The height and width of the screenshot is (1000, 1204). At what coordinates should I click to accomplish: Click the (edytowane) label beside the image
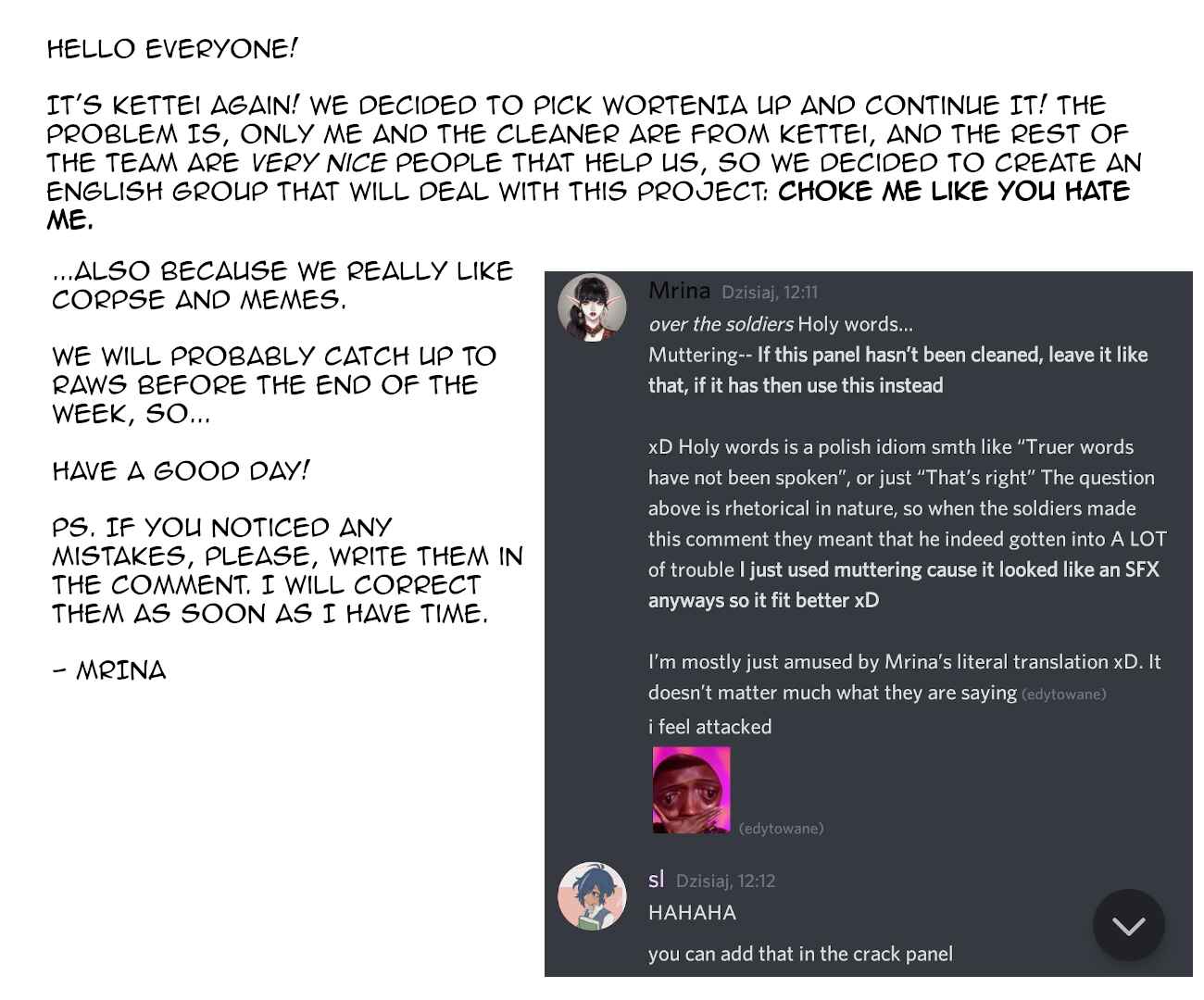pyautogui.click(x=781, y=829)
